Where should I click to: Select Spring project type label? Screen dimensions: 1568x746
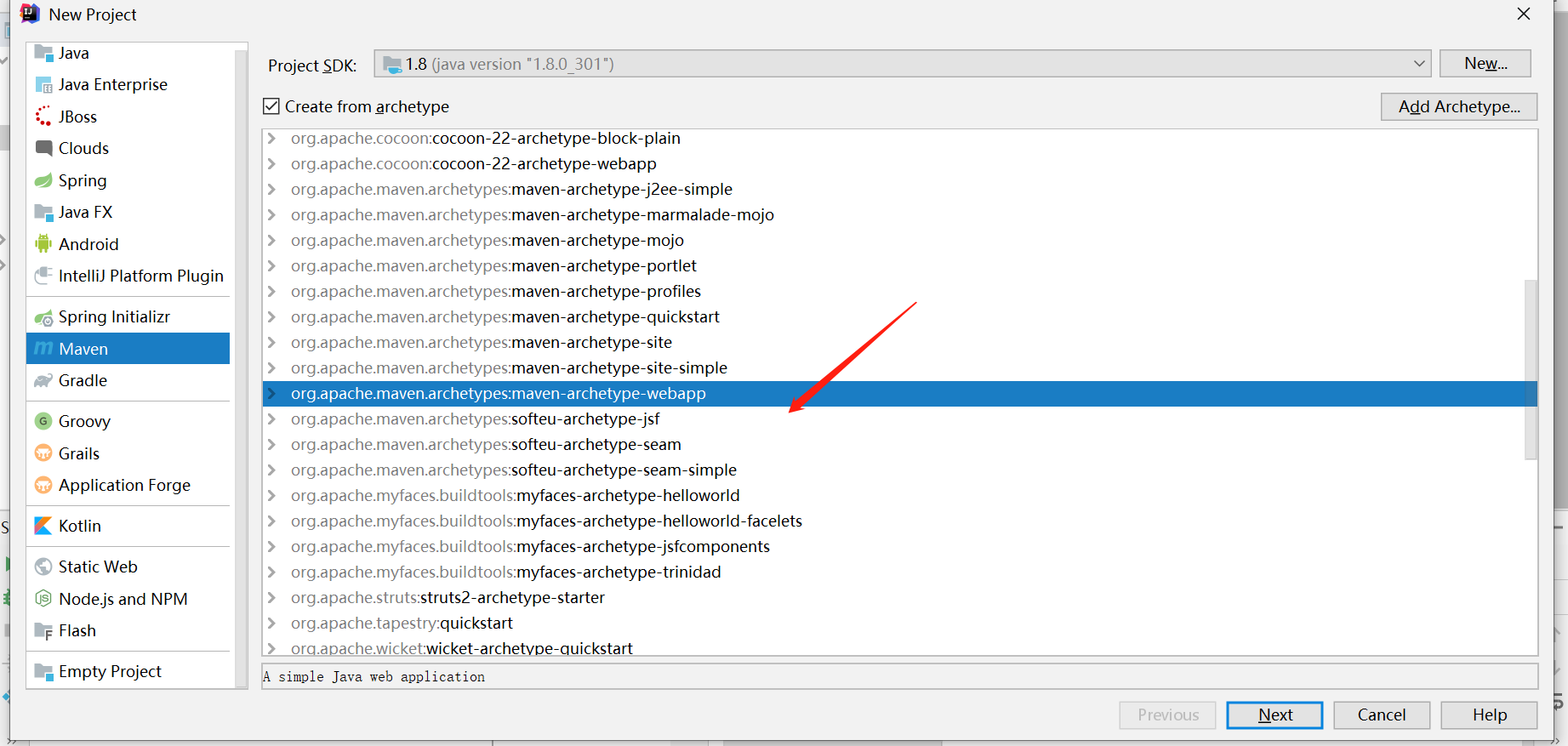tap(83, 180)
